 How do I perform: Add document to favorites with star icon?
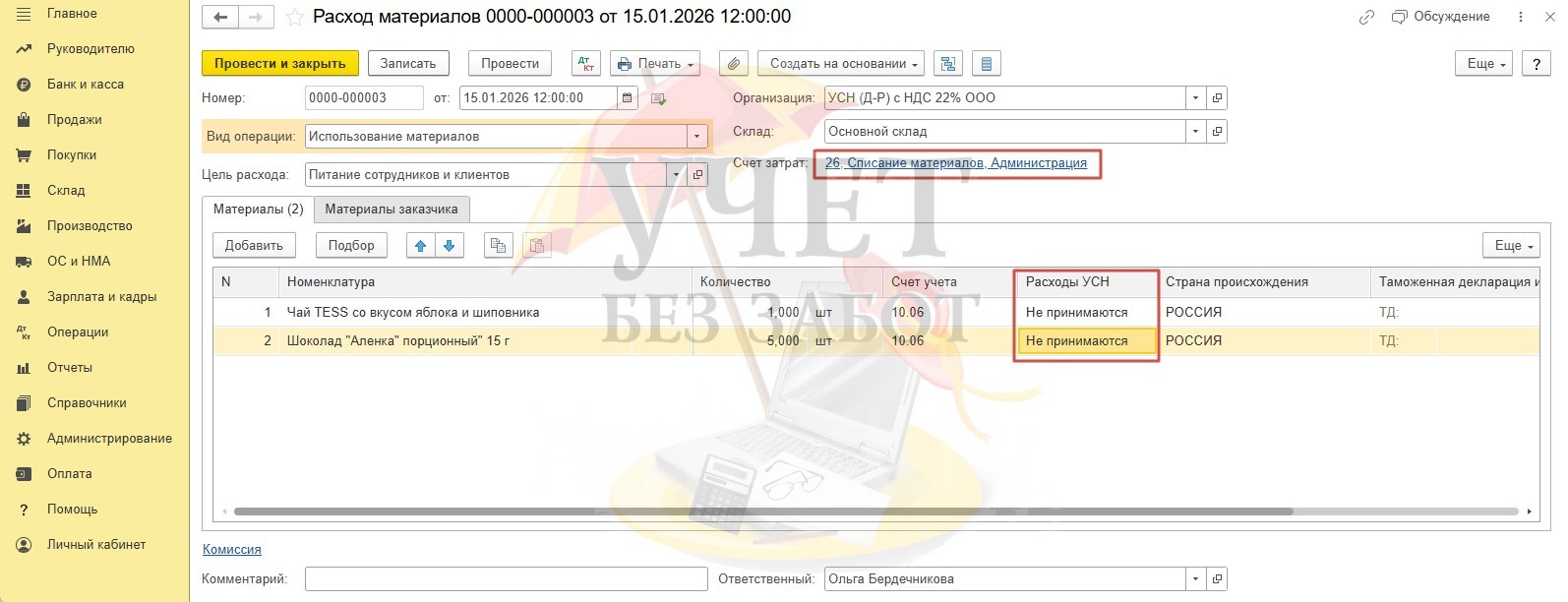294,18
